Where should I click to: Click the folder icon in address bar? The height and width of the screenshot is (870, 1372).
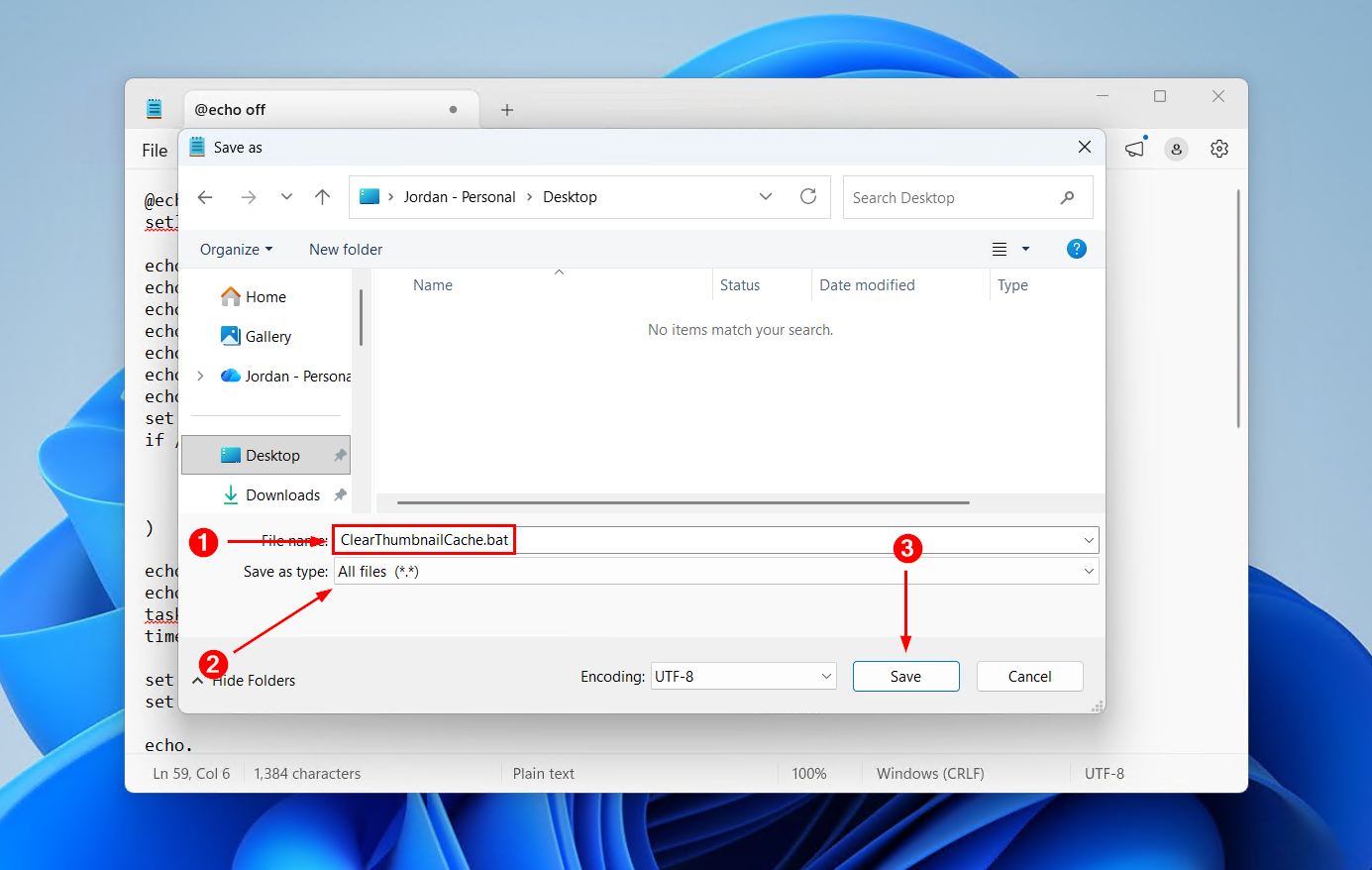click(x=369, y=197)
